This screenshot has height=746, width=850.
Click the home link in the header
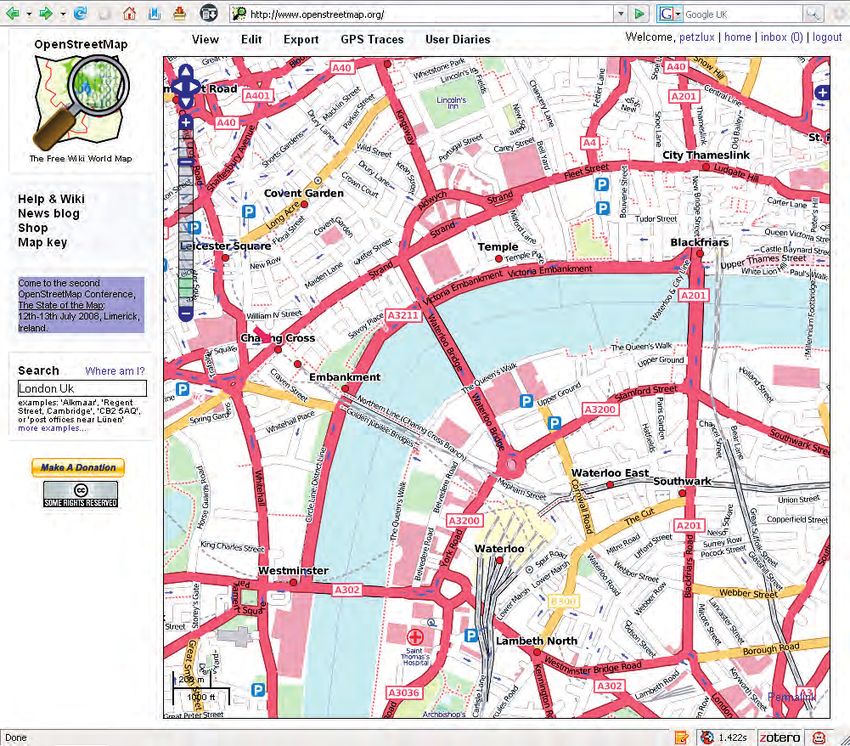click(x=738, y=37)
